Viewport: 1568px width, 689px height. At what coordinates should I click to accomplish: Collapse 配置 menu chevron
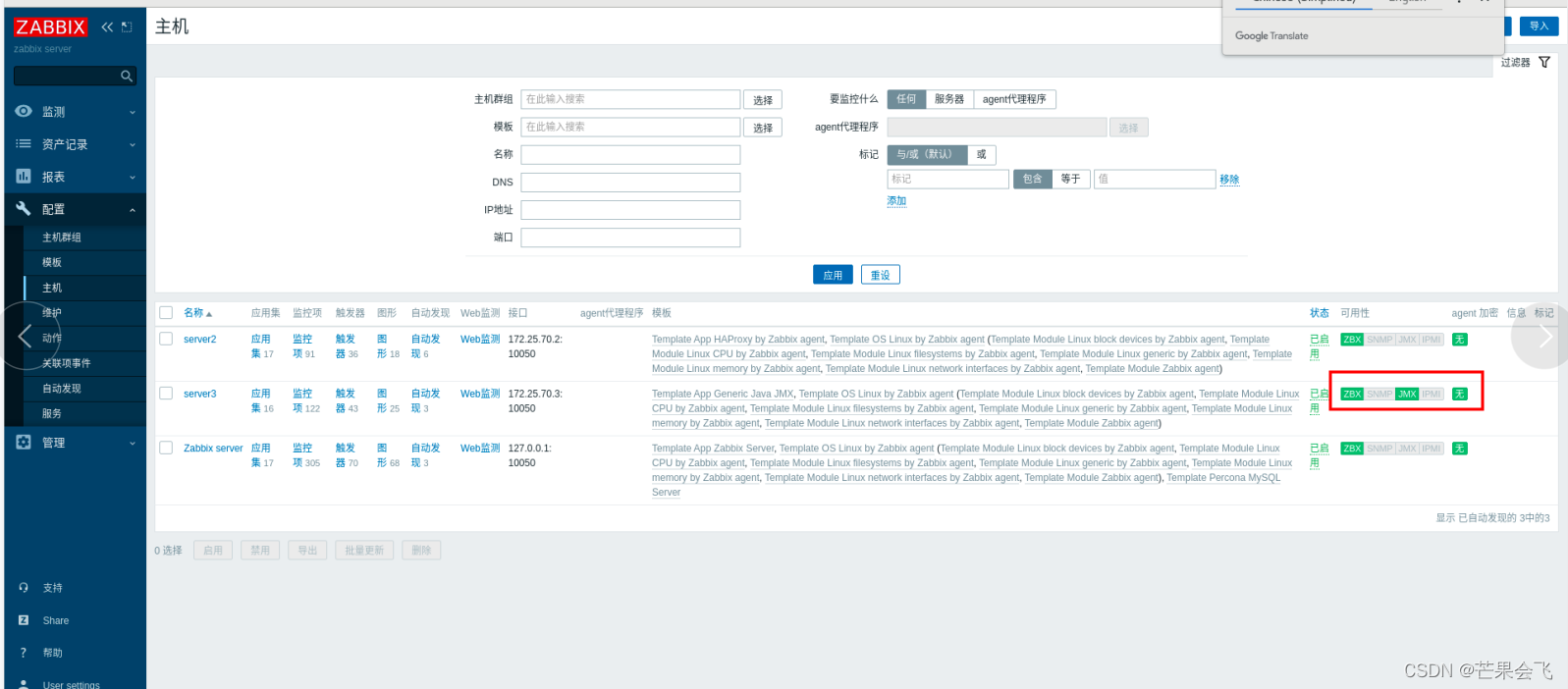tap(133, 210)
